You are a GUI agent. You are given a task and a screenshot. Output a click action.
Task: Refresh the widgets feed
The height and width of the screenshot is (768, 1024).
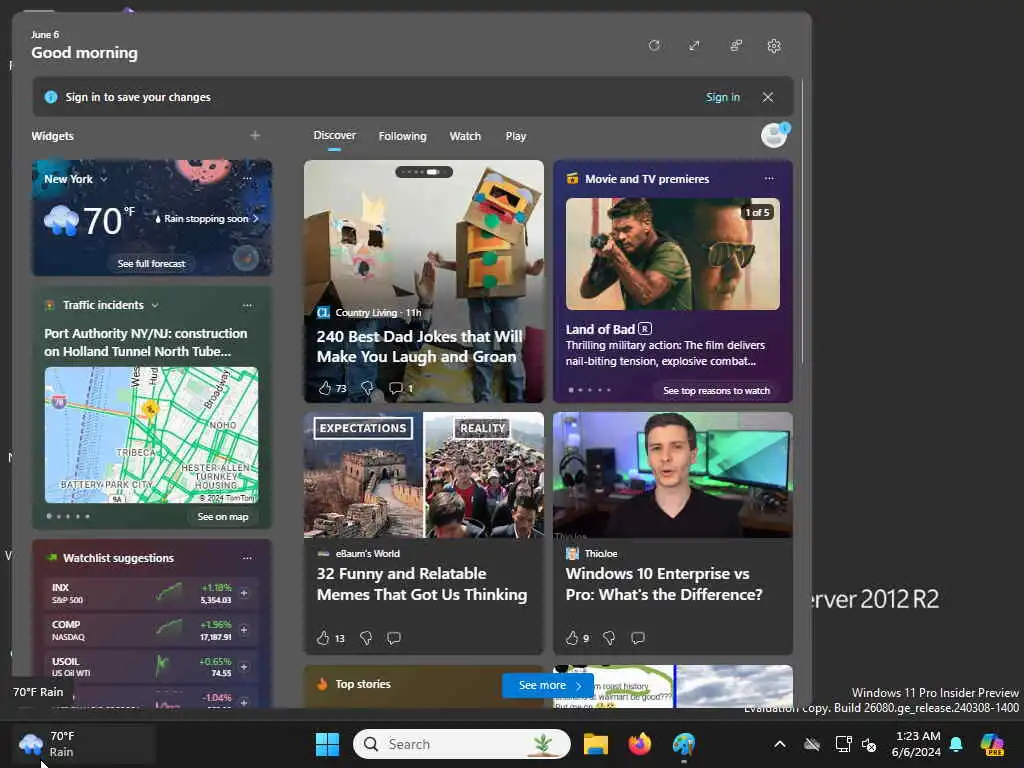[x=654, y=46]
